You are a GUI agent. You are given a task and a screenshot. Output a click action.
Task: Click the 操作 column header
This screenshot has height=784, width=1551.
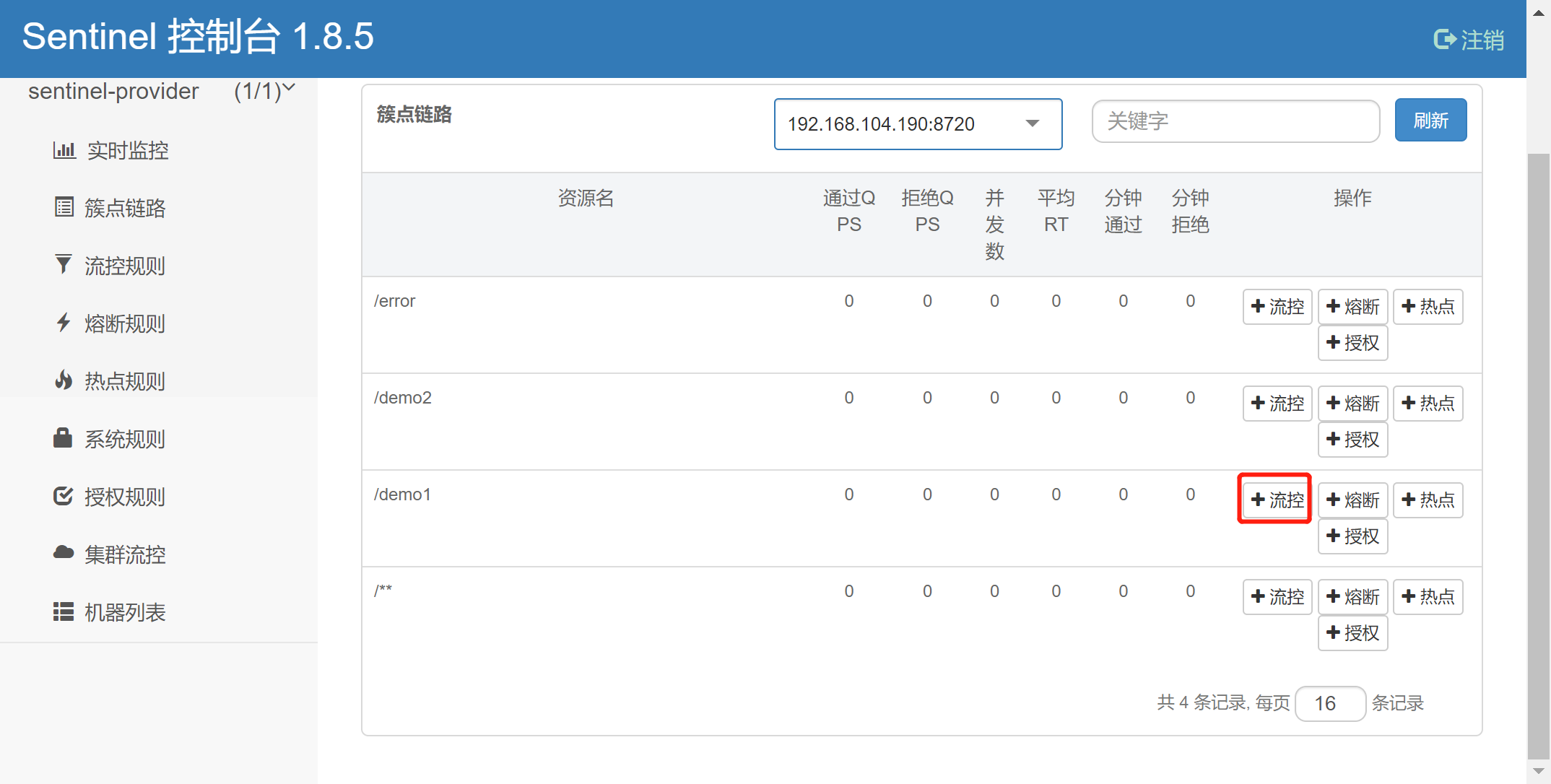pyautogui.click(x=1352, y=198)
